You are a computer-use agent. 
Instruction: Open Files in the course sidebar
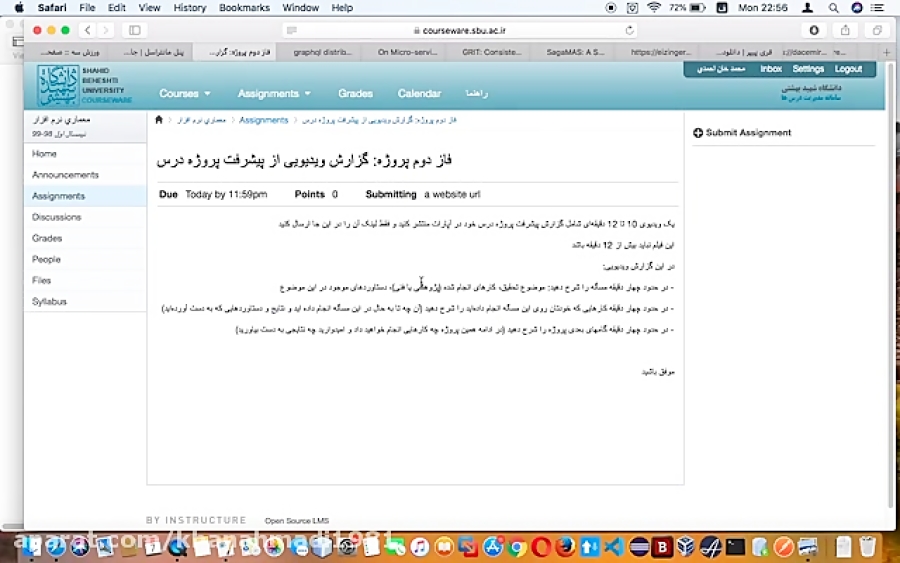[x=86, y=280]
